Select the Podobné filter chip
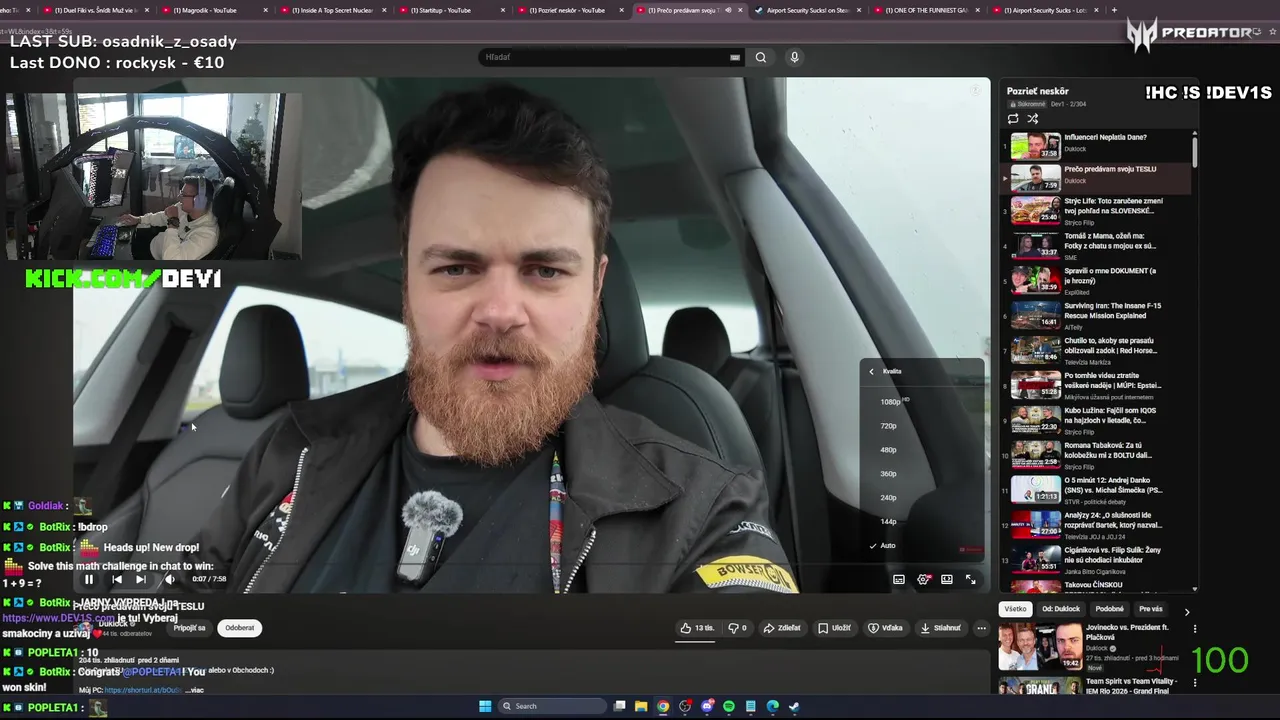This screenshot has width=1280, height=720. [1109, 609]
